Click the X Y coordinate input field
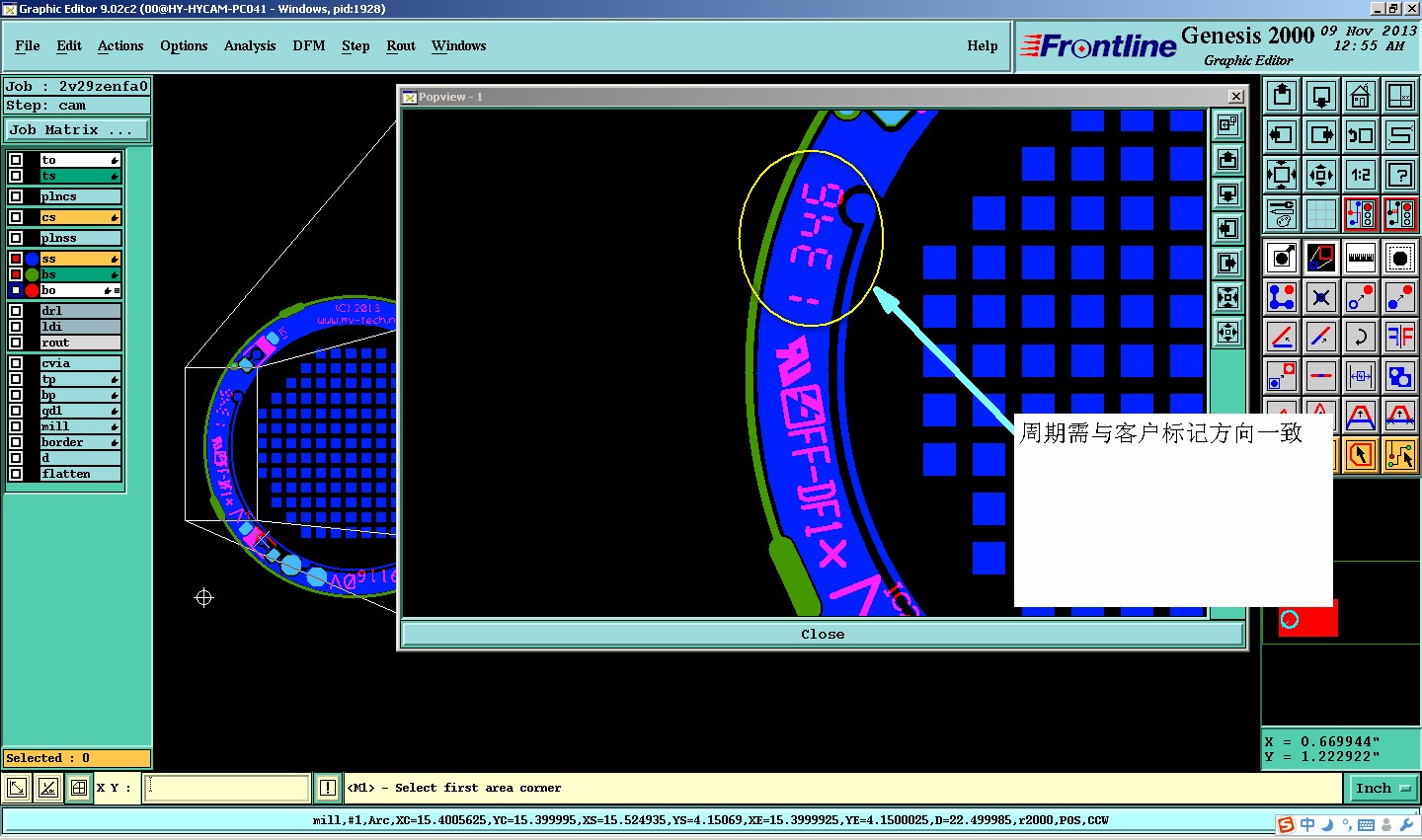The height and width of the screenshot is (840, 1422). [227, 788]
